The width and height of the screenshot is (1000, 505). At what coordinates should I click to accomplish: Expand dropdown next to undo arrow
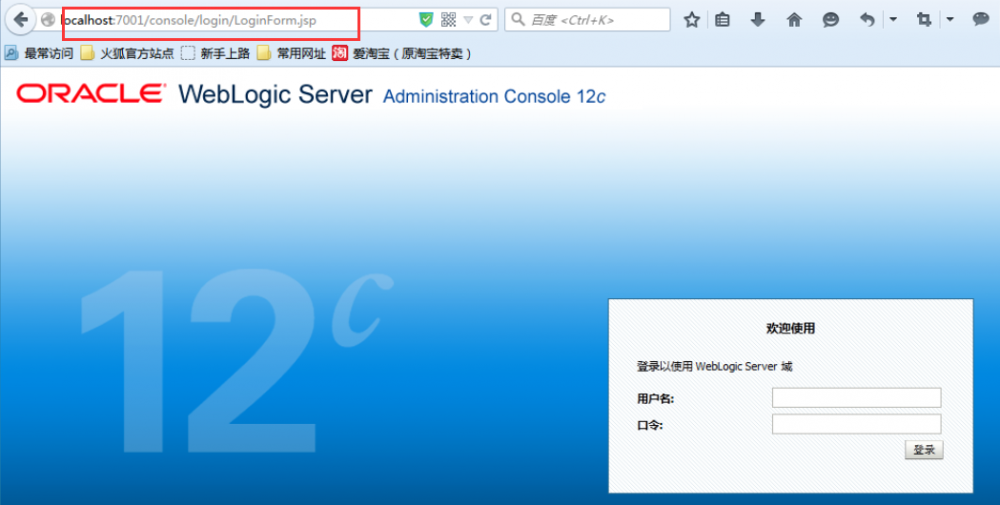coord(893,20)
